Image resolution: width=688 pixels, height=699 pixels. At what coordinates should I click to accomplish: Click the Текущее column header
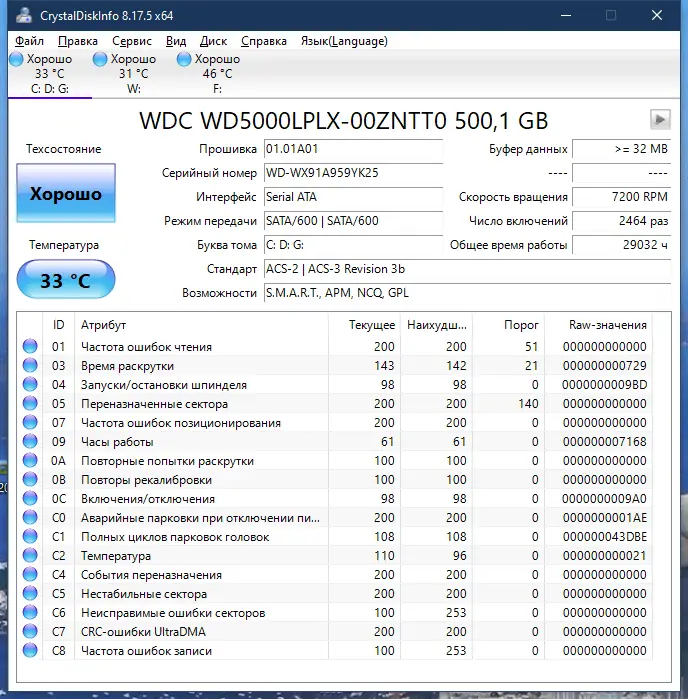pos(364,325)
